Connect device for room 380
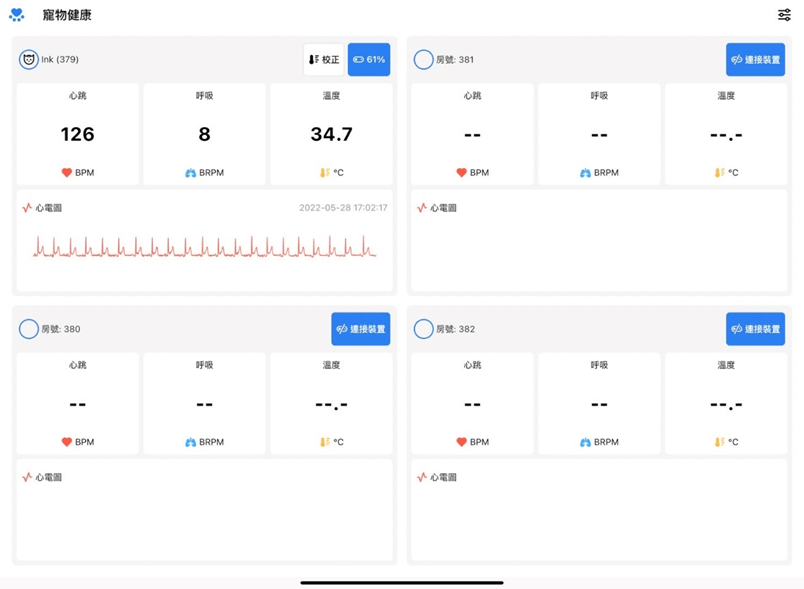This screenshot has width=804, height=589. click(x=361, y=329)
